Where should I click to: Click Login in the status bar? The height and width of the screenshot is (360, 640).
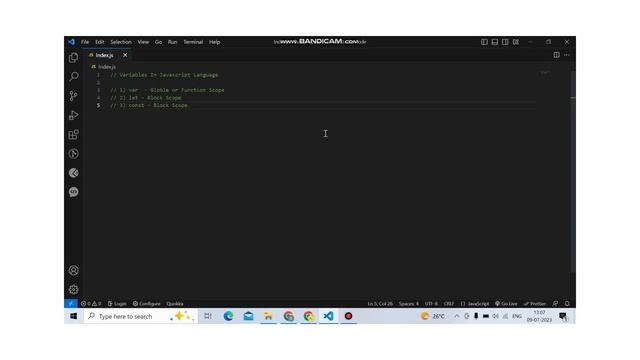tap(117, 304)
